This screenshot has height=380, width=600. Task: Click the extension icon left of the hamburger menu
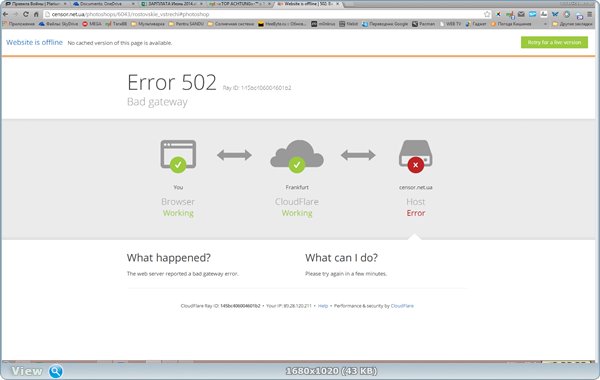pyautogui.click(x=579, y=15)
